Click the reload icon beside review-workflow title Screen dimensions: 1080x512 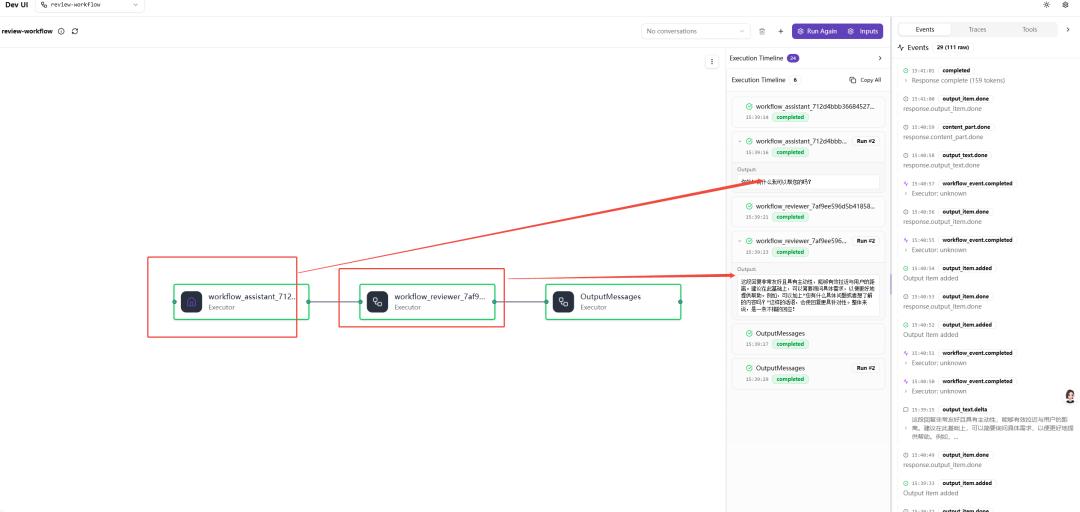(75, 31)
